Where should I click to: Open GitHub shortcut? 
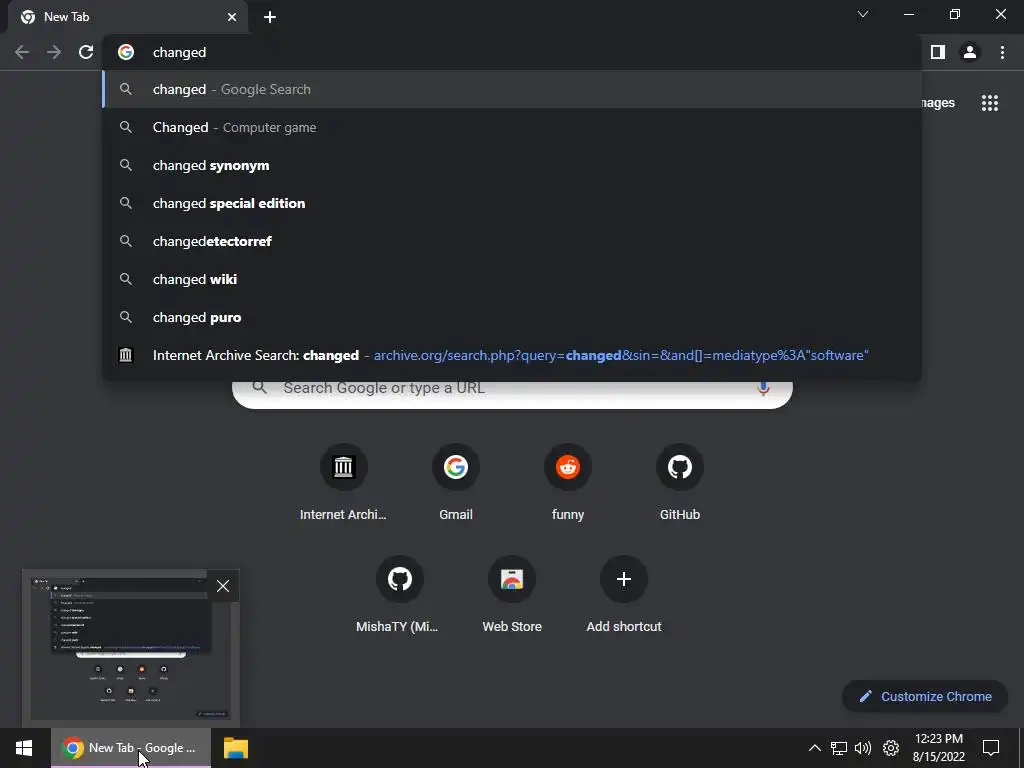[680, 483]
